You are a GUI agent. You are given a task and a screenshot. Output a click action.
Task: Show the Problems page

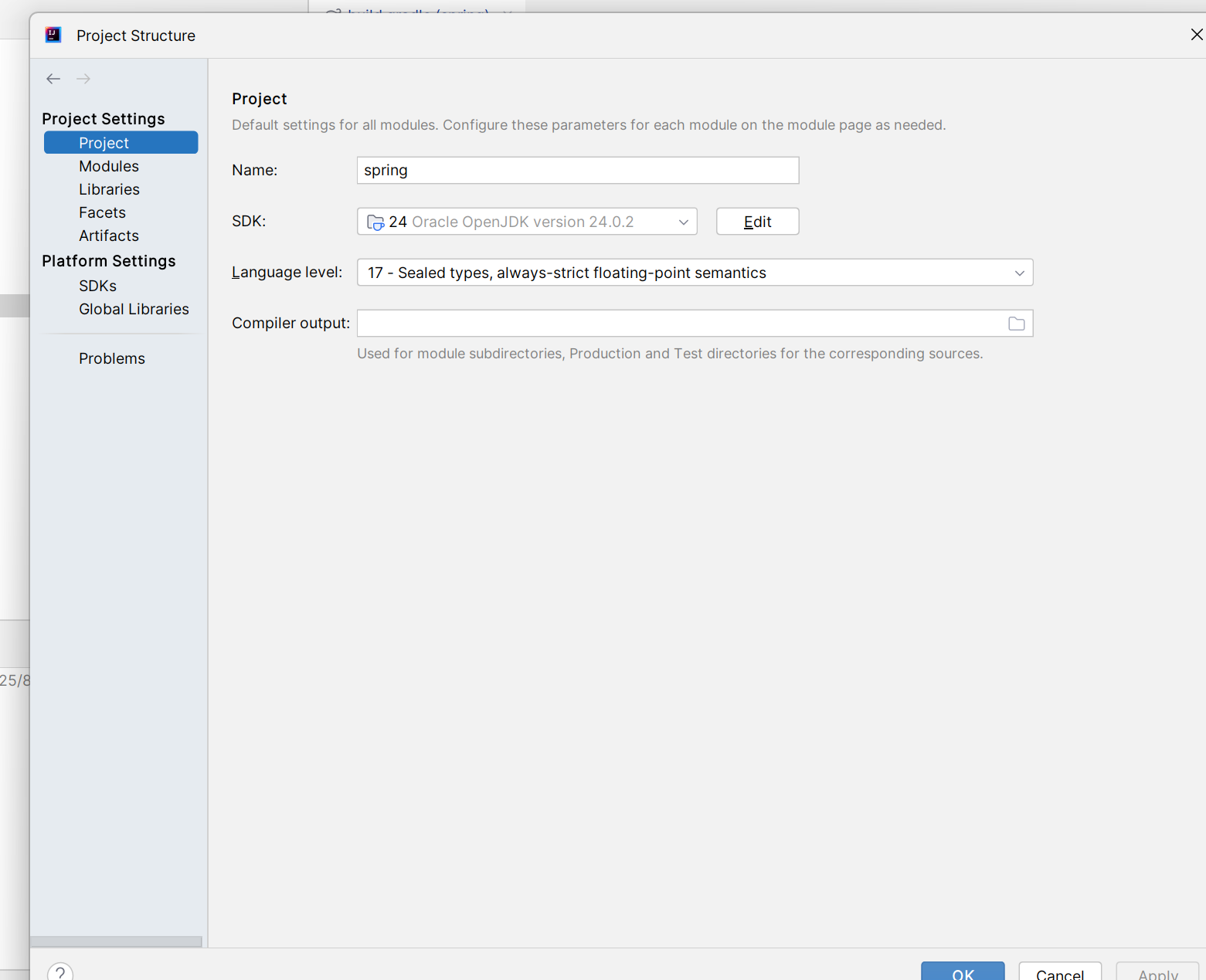(x=112, y=358)
